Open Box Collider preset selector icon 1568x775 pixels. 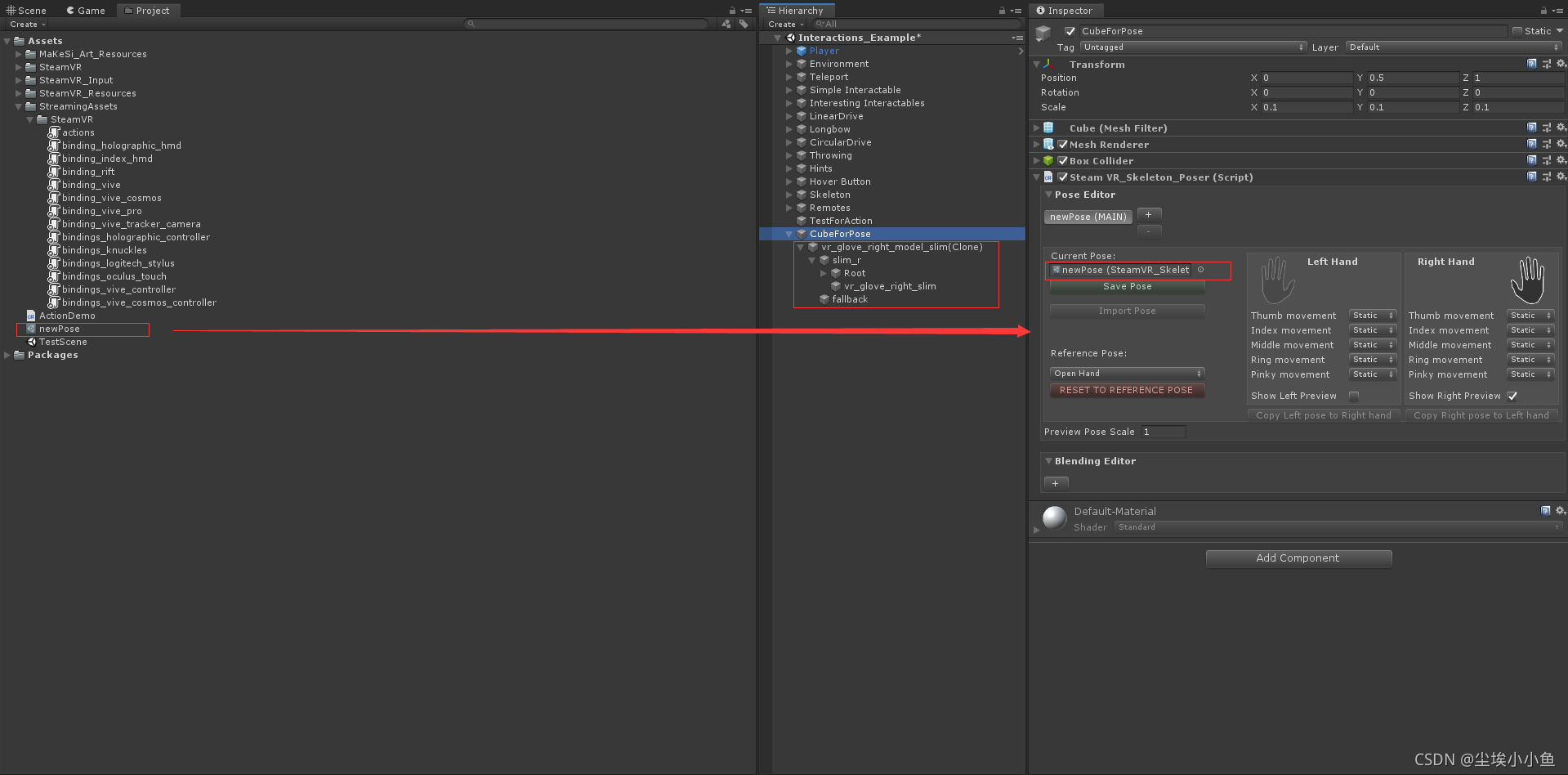(1546, 160)
